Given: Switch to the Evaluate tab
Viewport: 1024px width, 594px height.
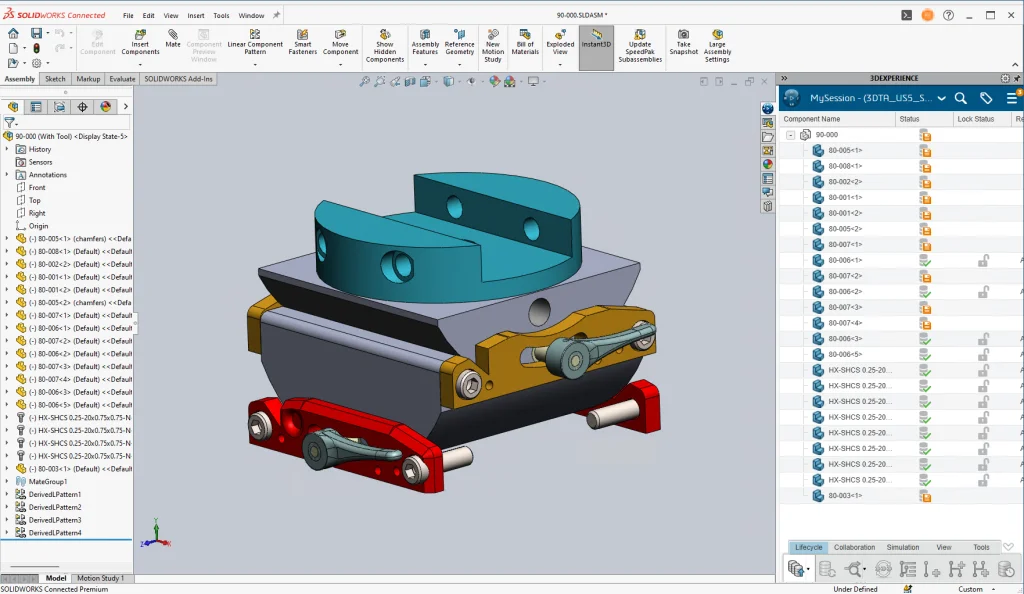Looking at the screenshot, I should point(122,79).
